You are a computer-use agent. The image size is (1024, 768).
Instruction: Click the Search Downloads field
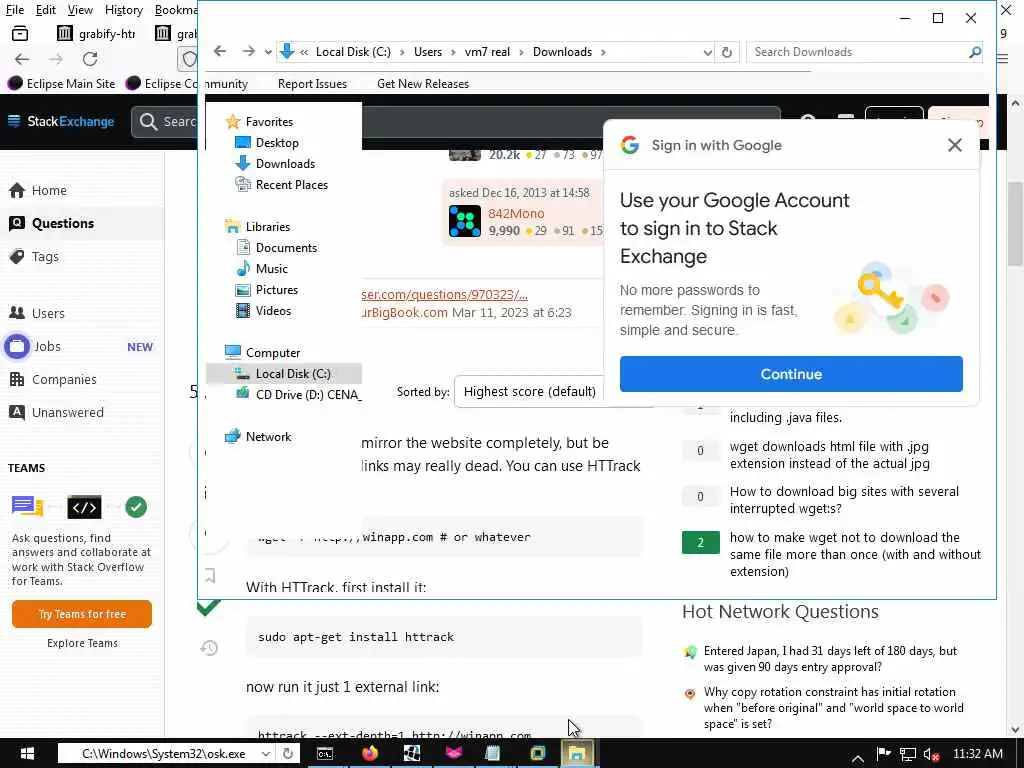[x=856, y=52]
